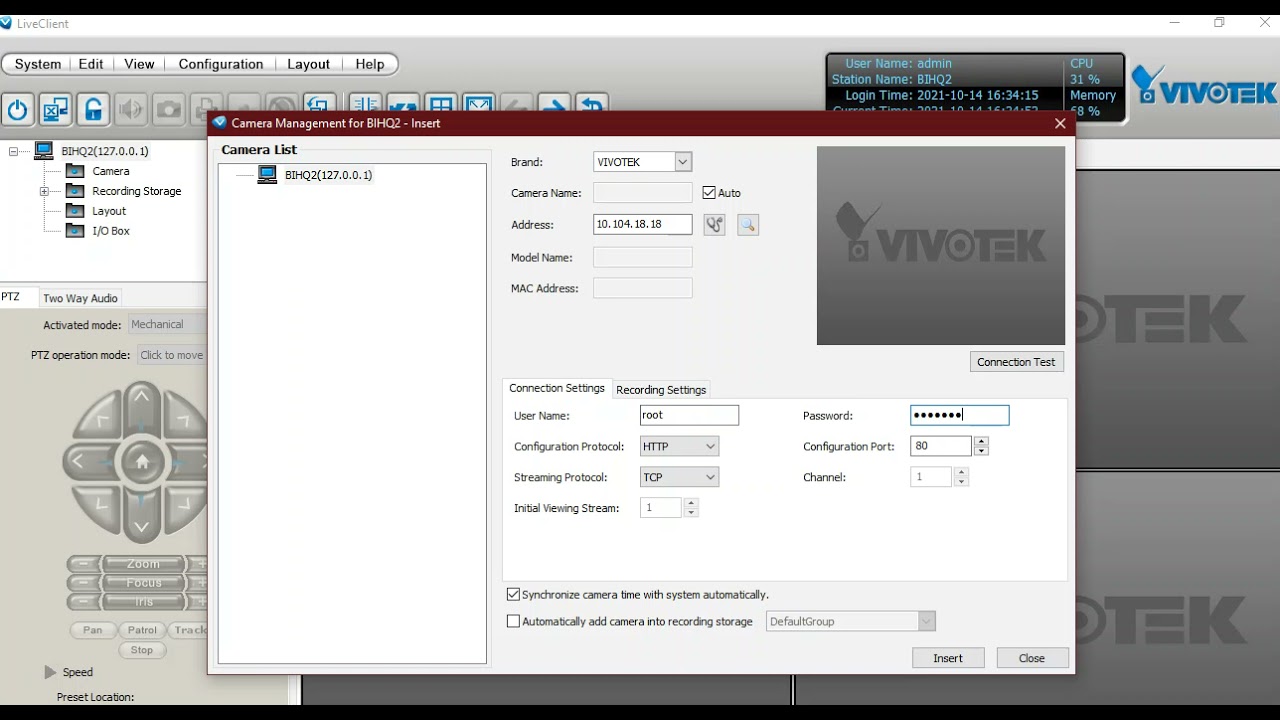
Task: Select BIHQ2(127.0.0.1) in Camera List
Action: click(x=328, y=175)
